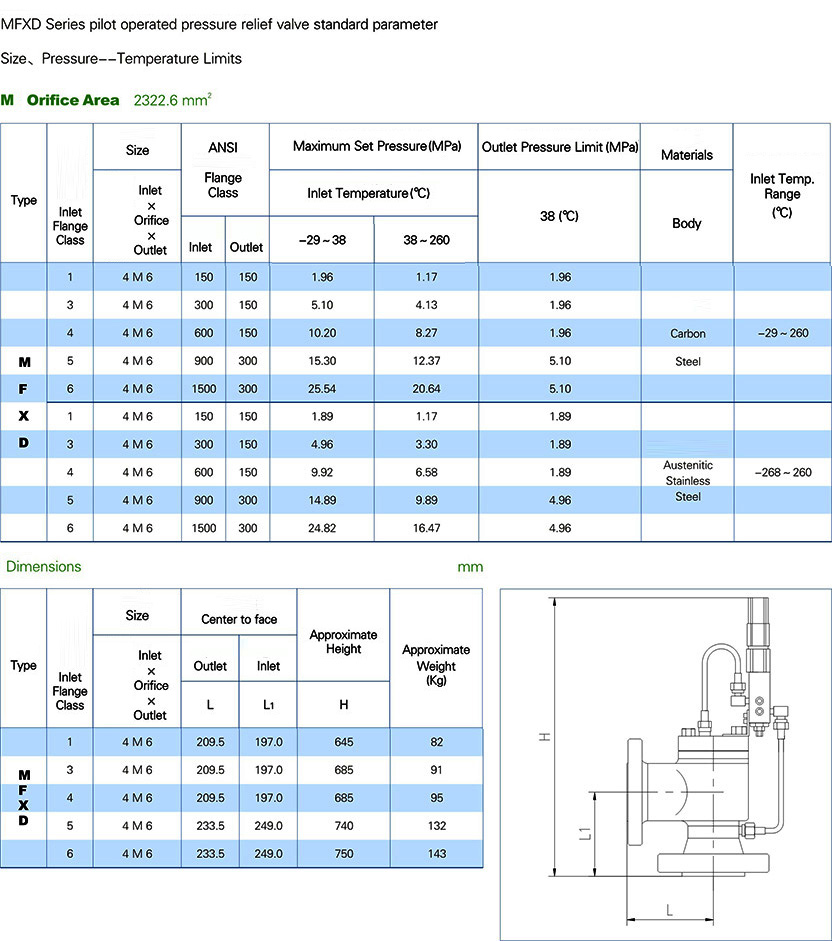Select the height value '645'

tap(344, 742)
